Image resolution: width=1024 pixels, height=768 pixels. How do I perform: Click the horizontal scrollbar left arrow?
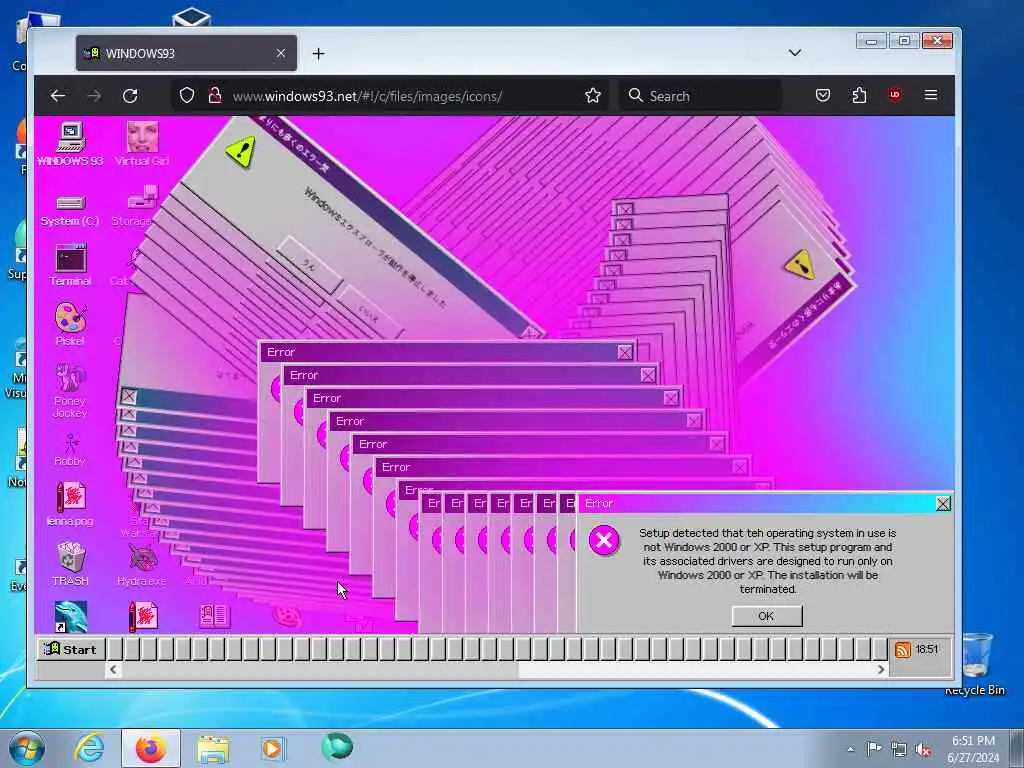pos(114,669)
